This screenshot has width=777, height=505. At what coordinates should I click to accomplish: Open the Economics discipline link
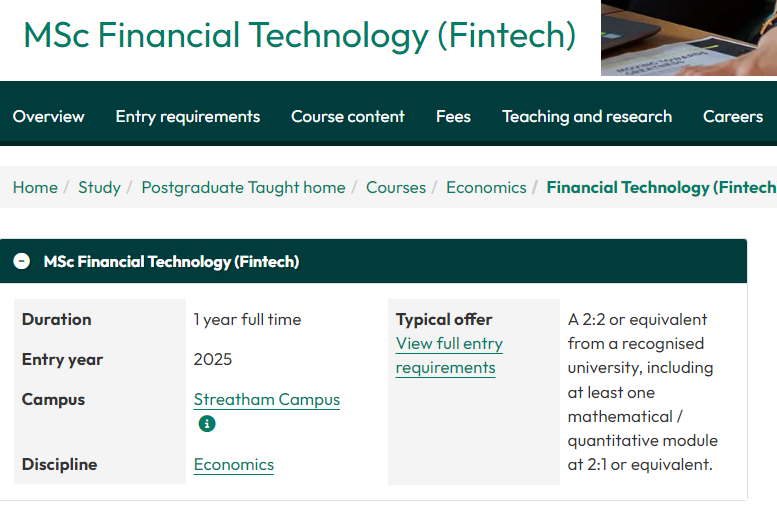point(233,465)
